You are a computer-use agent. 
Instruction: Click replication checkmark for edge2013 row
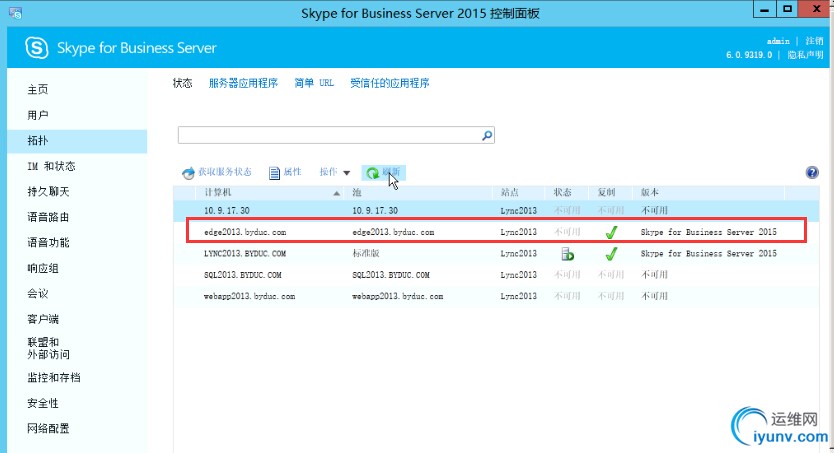[x=611, y=232]
